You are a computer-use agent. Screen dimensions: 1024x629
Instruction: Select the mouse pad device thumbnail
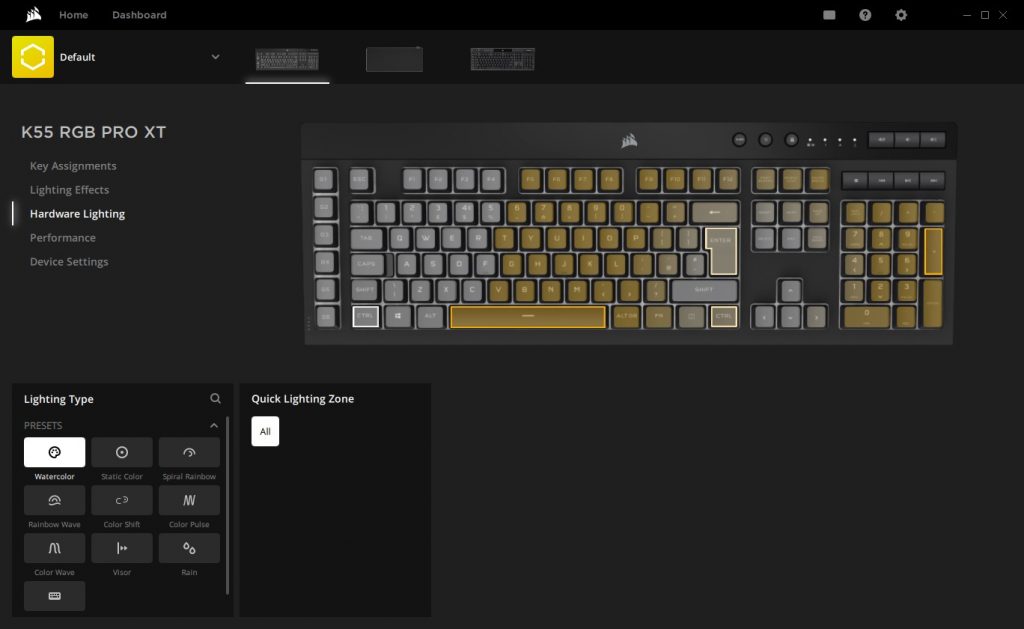click(x=394, y=59)
